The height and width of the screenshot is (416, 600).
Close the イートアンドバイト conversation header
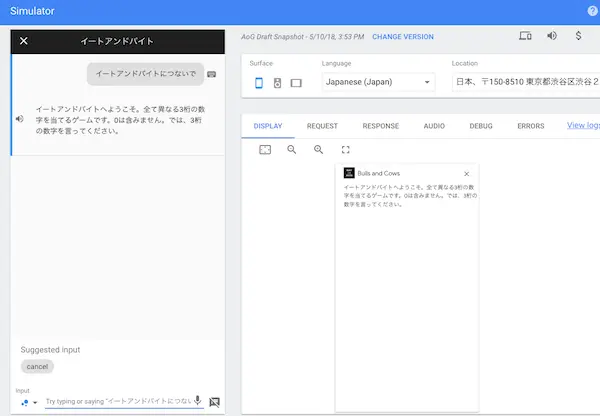click(x=24, y=41)
